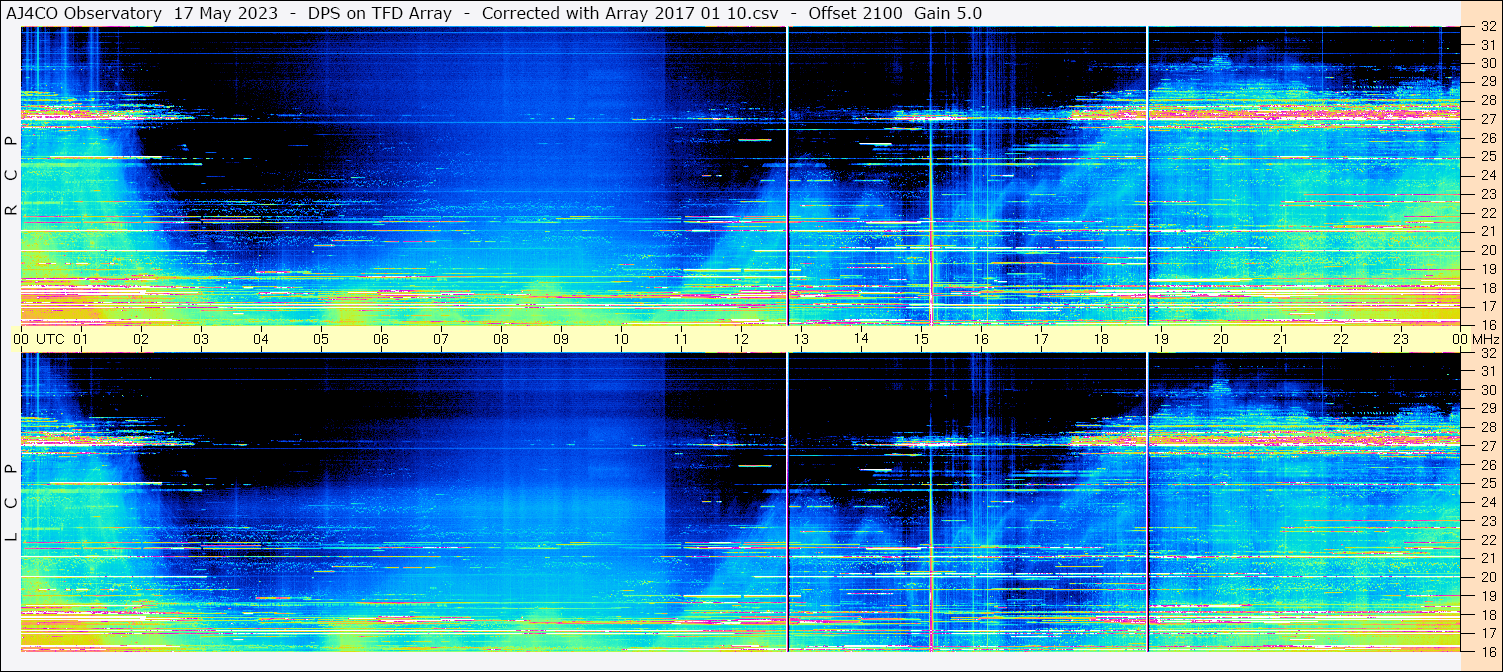
Task: Select the 06 hour mark on time axis
Action: (x=381, y=339)
